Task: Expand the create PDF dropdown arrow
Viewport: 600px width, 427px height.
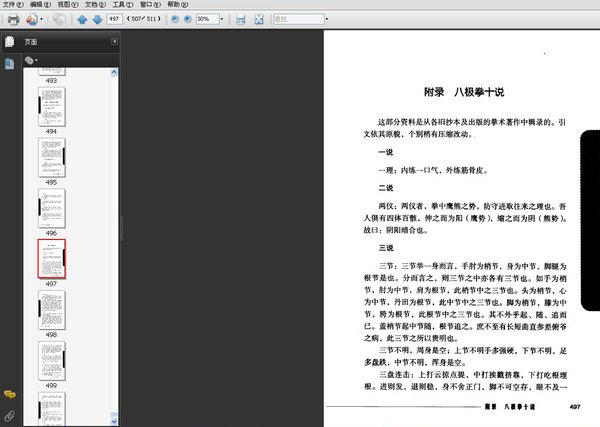Action: tap(41, 19)
